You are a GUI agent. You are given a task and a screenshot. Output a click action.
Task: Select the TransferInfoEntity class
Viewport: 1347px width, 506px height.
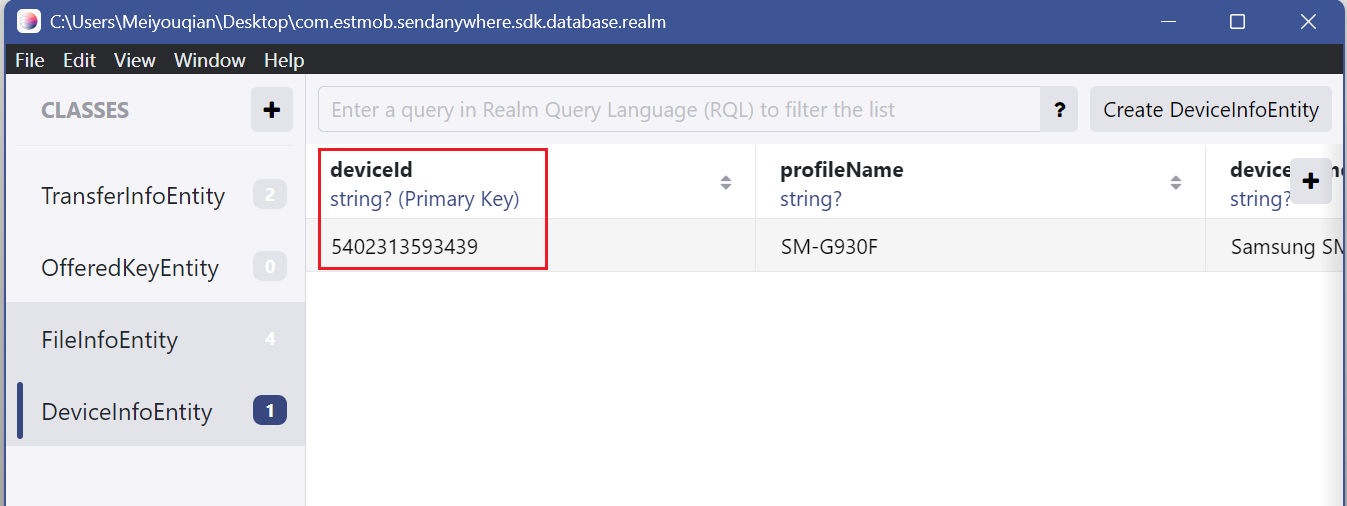pos(133,196)
